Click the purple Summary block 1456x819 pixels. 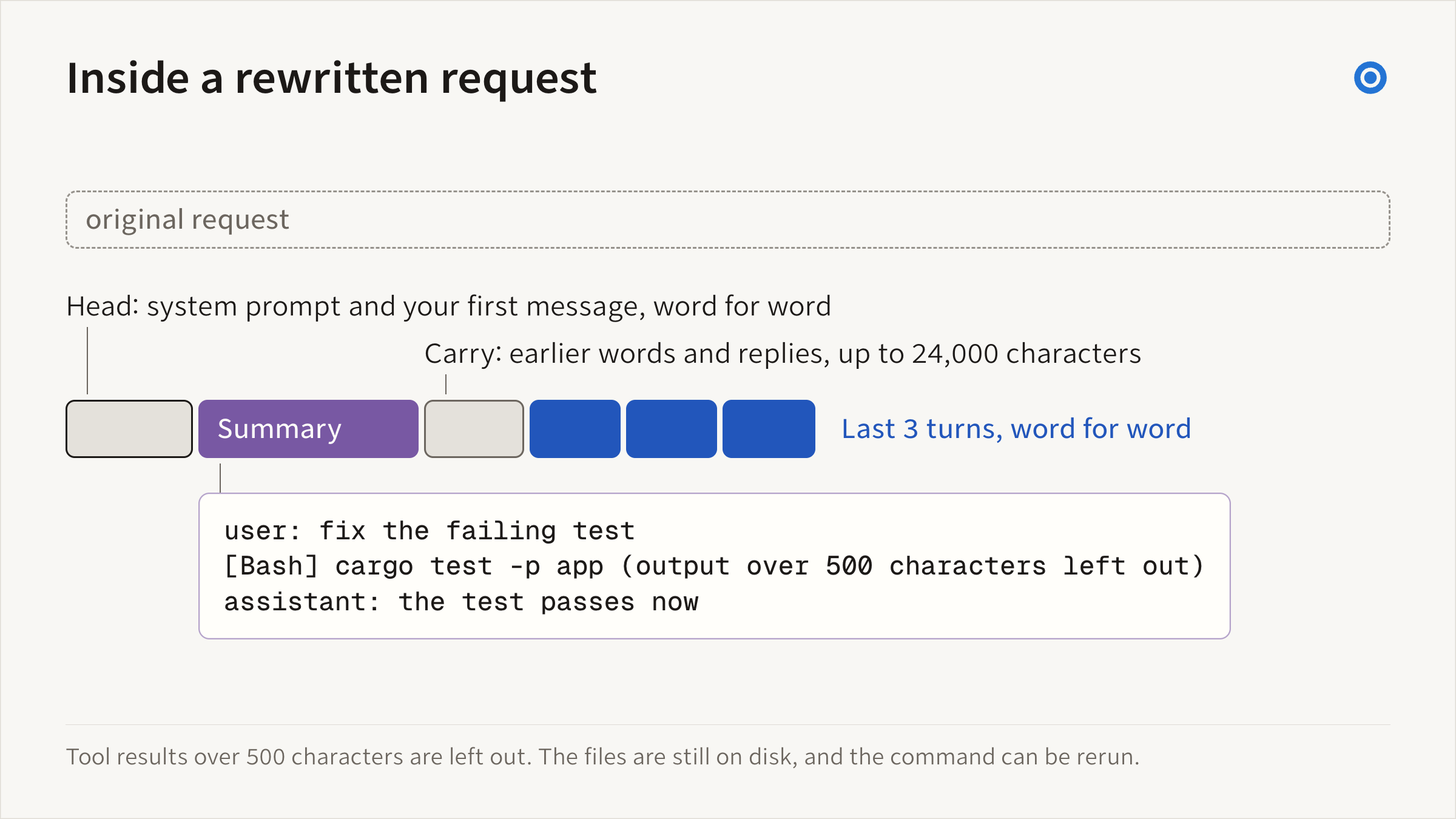tap(308, 429)
